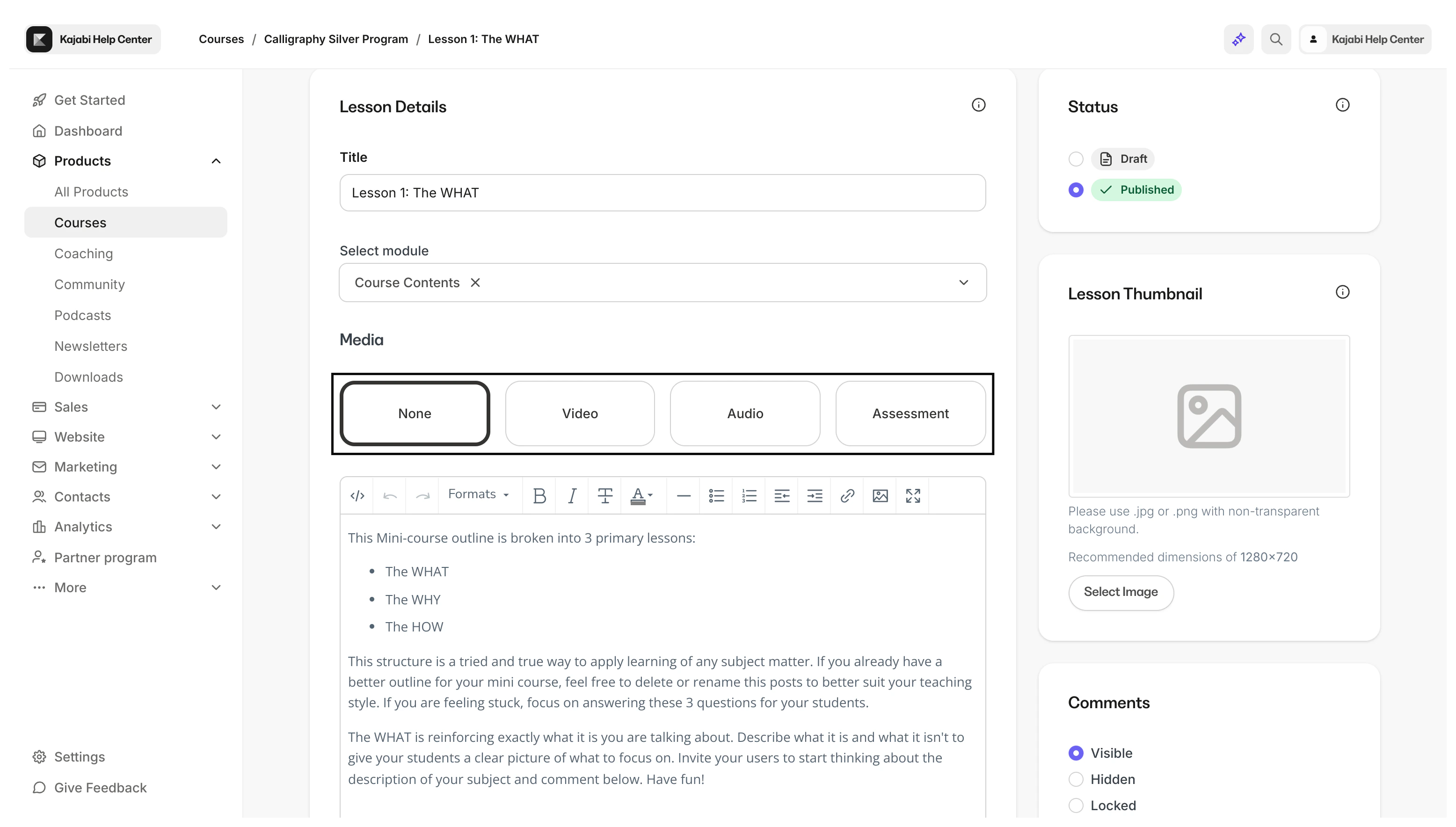This screenshot has width=1456, height=827.
Task: Switch media type to Assessment
Action: click(x=910, y=413)
